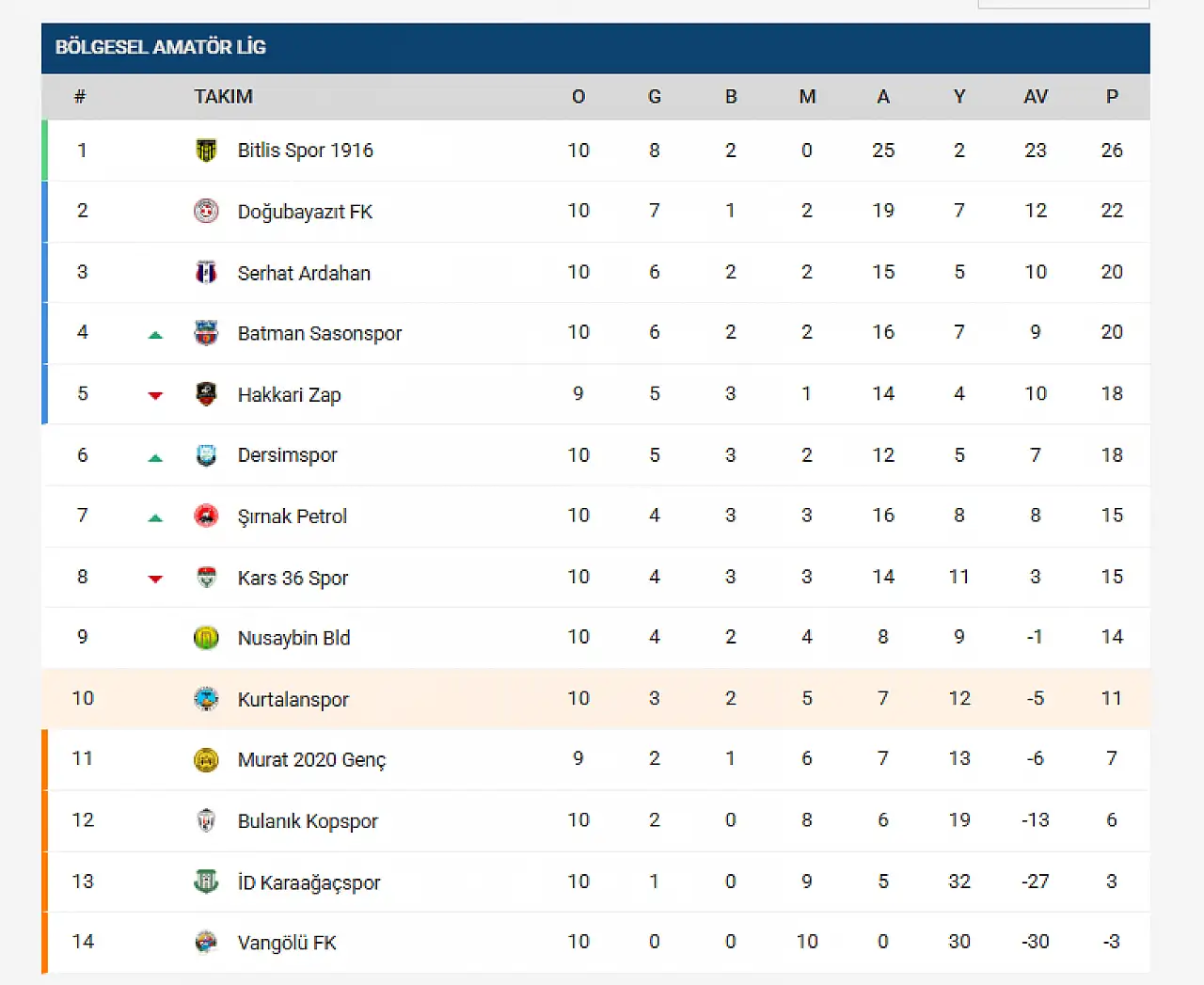Click the Serhat Ardahan team badge
The image size is (1204, 985).
(x=206, y=273)
